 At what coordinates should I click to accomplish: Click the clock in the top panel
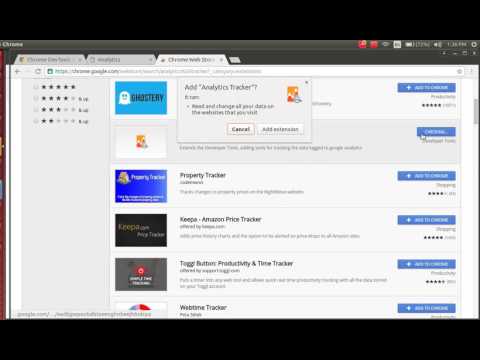click(456, 44)
